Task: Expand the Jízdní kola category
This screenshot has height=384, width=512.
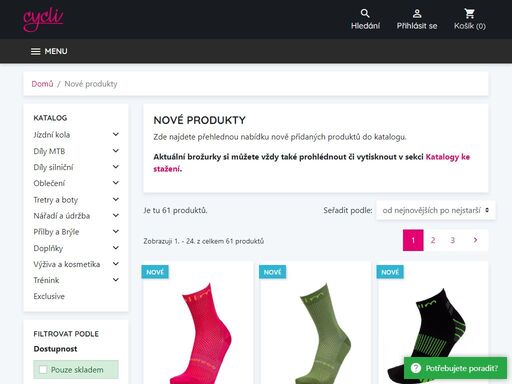Action: tap(116, 134)
